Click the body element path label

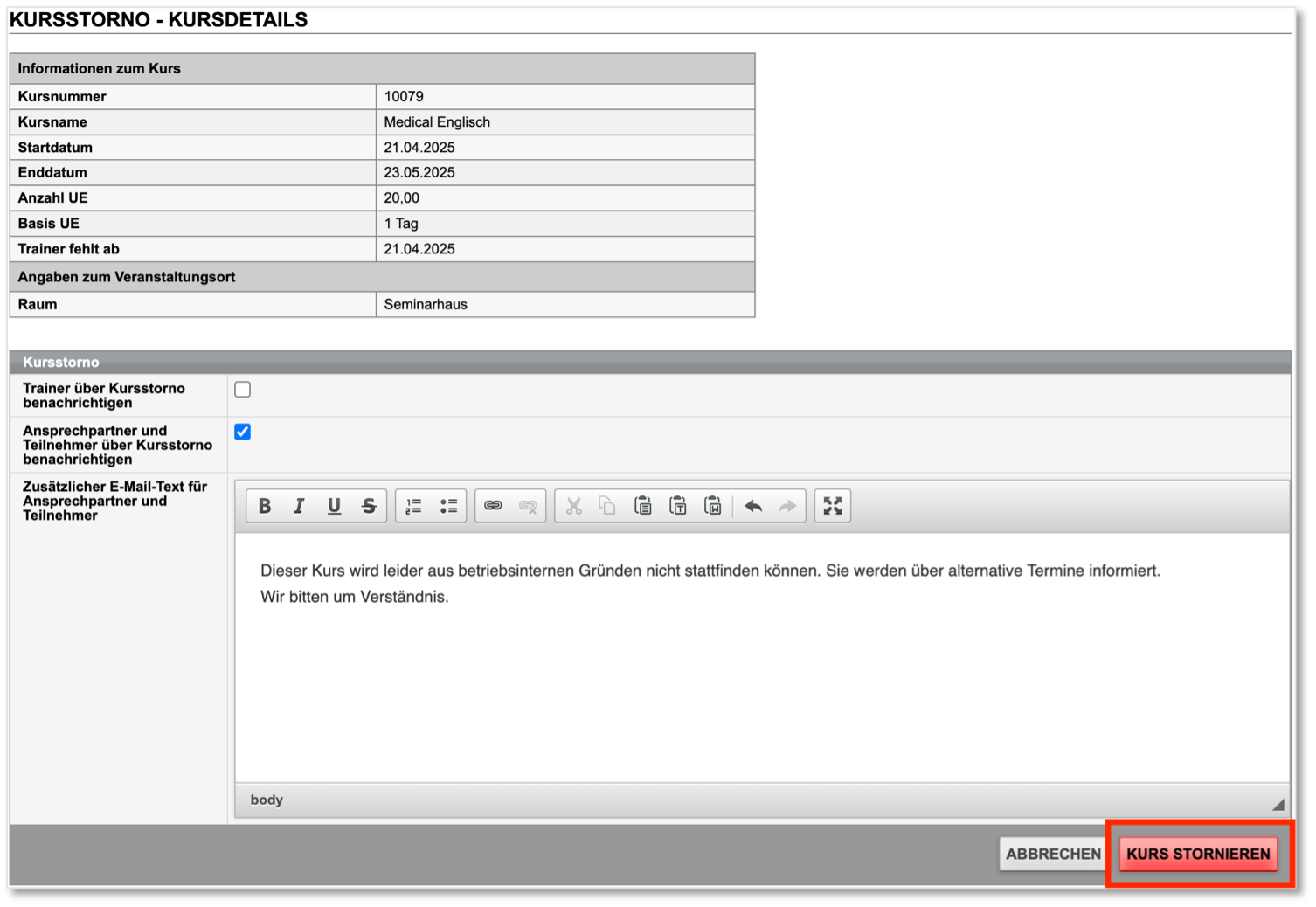(x=267, y=800)
